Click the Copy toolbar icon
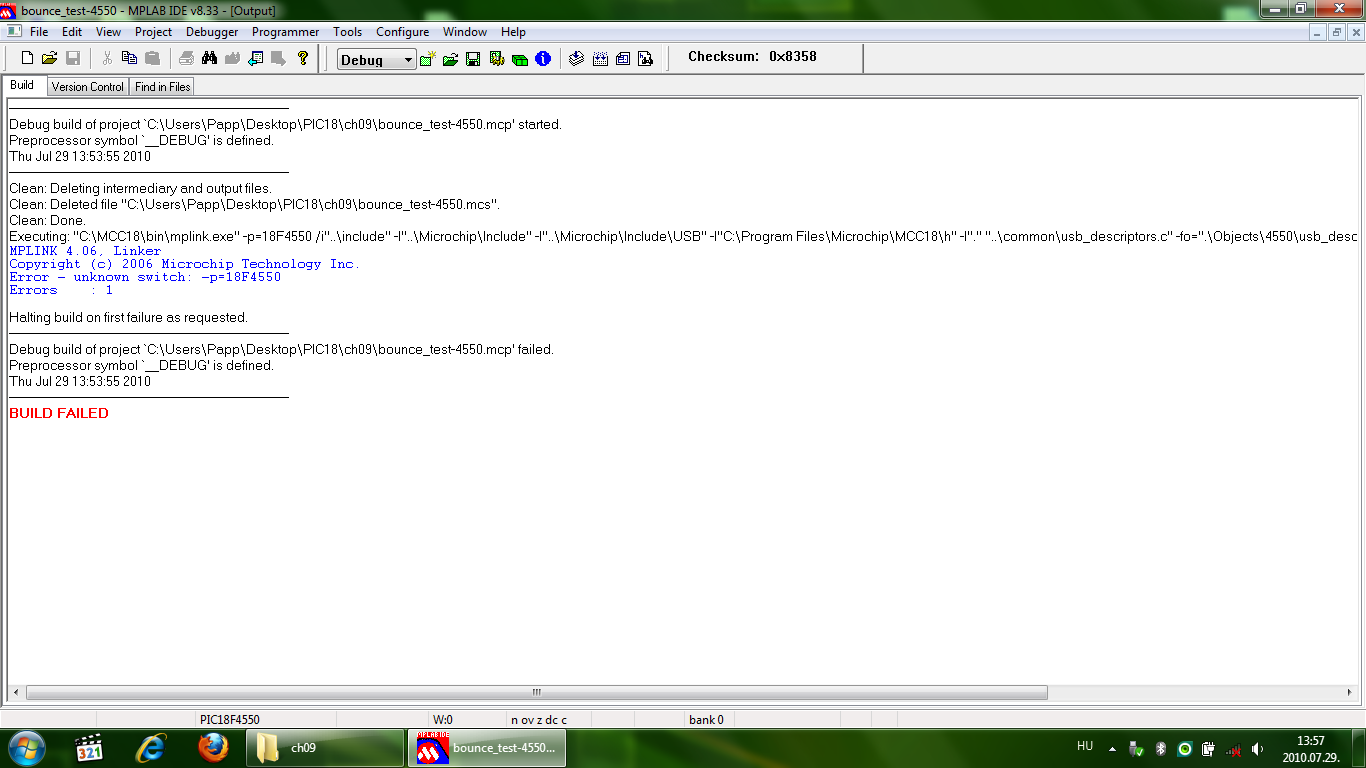Image resolution: width=1366 pixels, height=768 pixels. 129,59
